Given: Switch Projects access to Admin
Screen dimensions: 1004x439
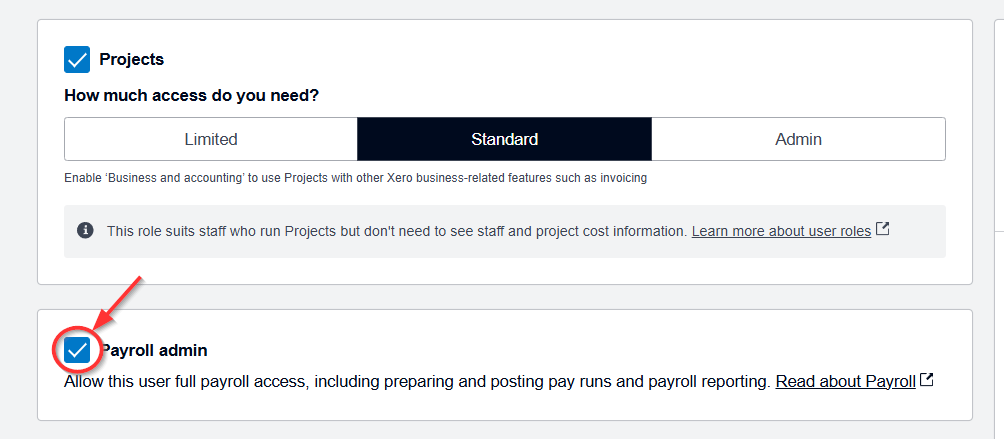Looking at the screenshot, I should [x=798, y=139].
